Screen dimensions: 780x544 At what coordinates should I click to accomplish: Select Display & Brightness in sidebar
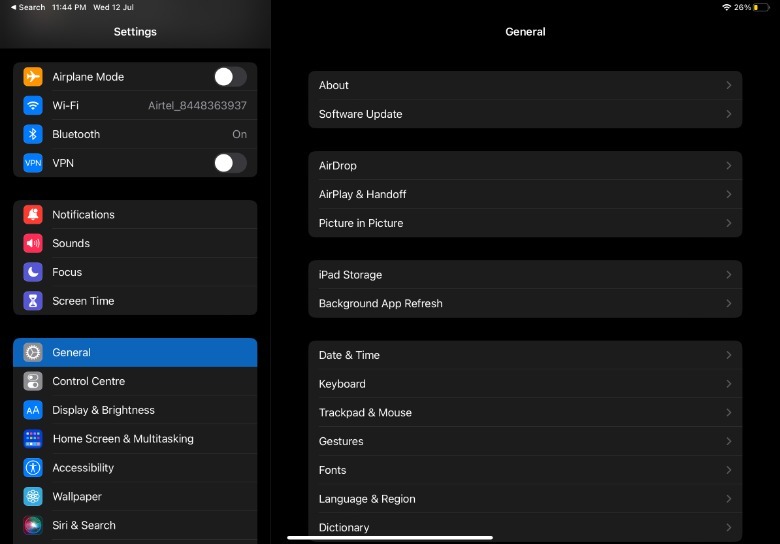[x=135, y=410]
